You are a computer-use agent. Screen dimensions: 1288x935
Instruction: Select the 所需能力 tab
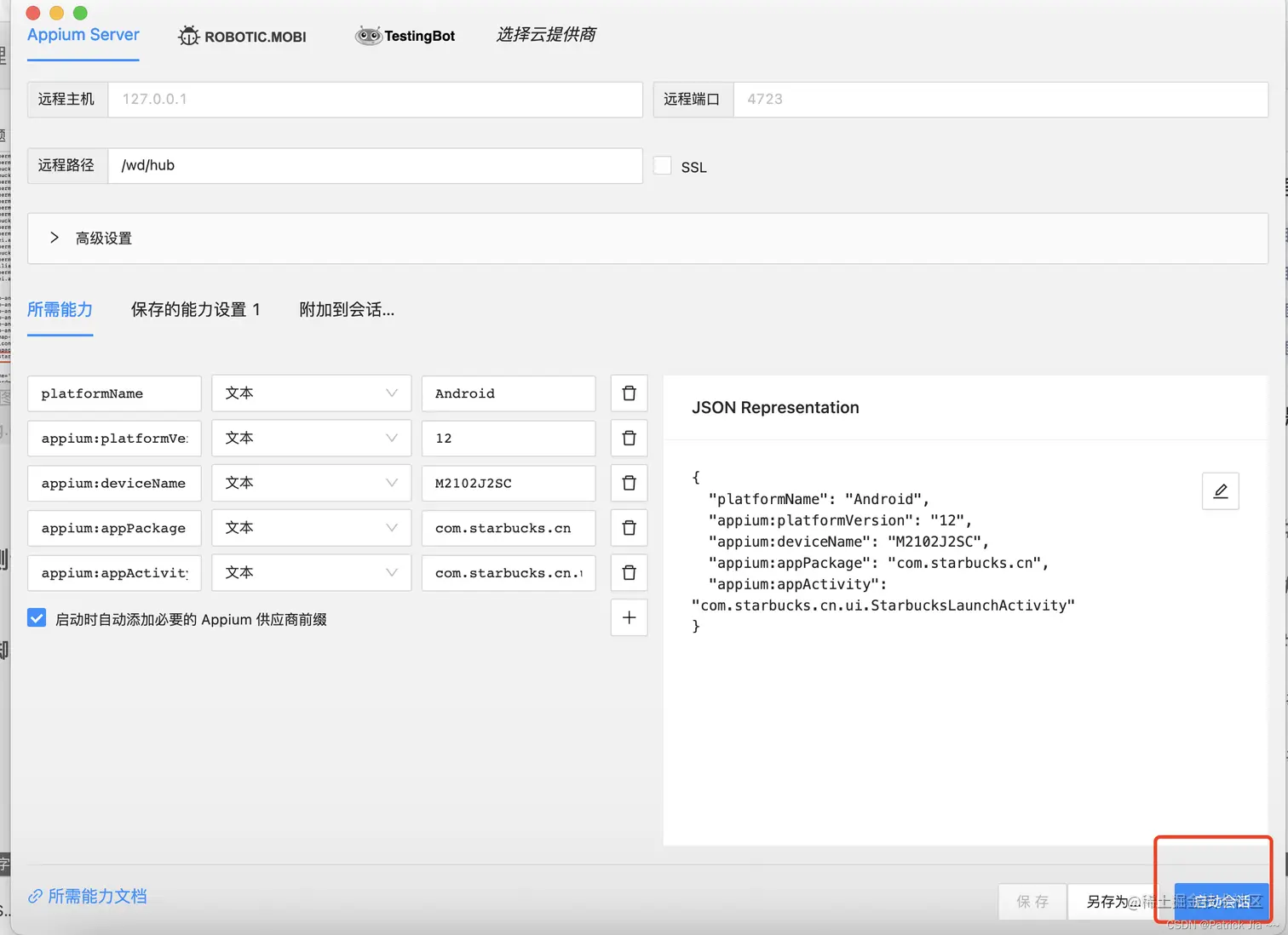(60, 309)
